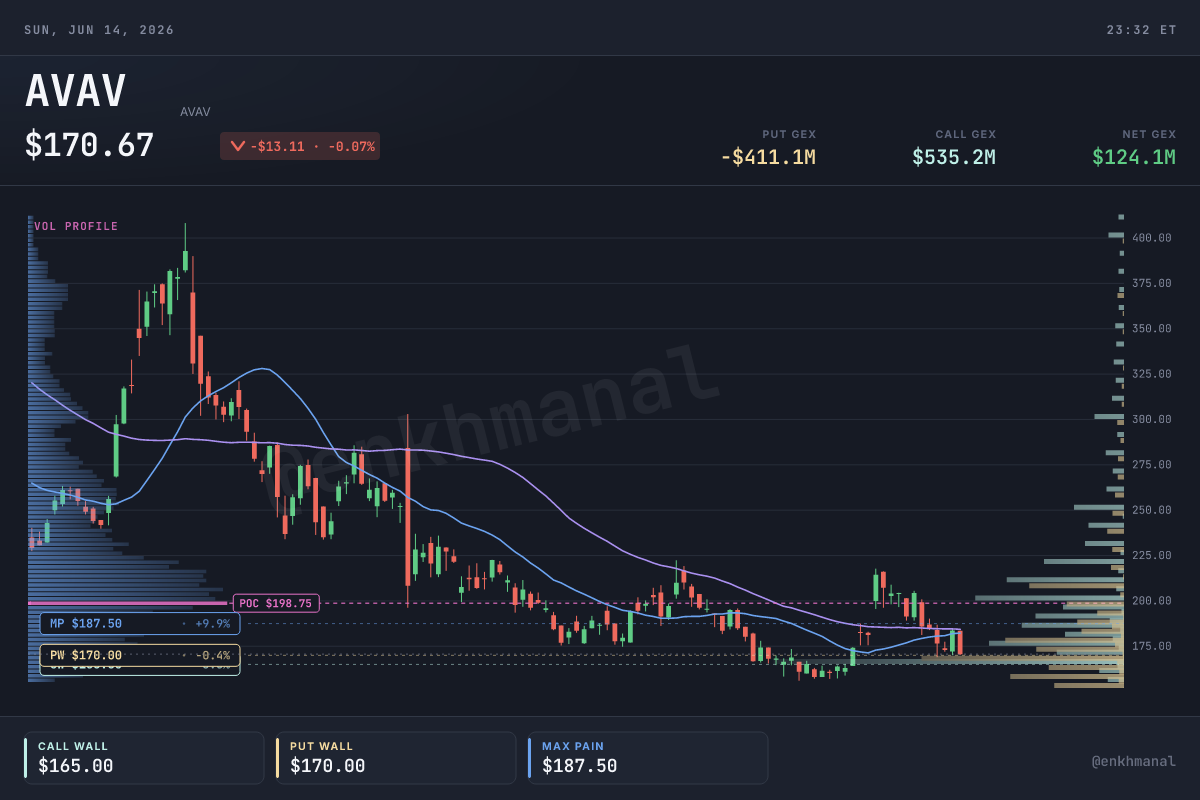Click the date Sun, Jun 14, 2026

(99, 30)
